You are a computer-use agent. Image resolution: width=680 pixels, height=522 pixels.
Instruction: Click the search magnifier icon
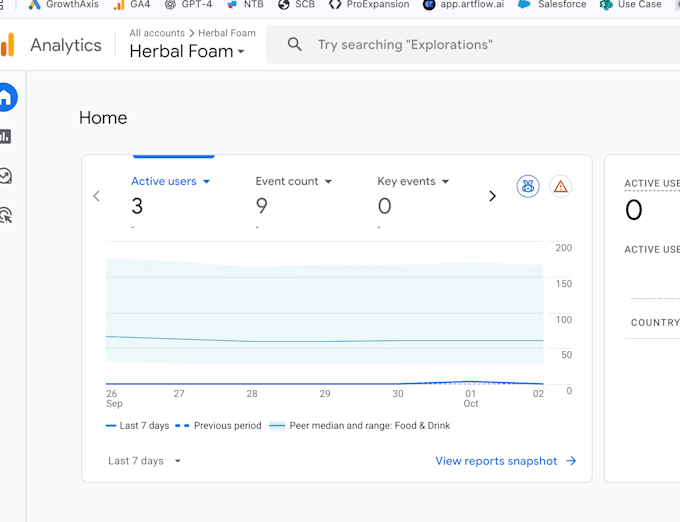(x=294, y=45)
